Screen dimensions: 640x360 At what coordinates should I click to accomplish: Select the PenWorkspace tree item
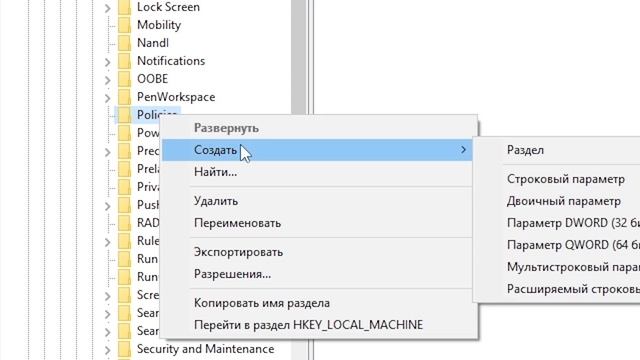tap(176, 97)
